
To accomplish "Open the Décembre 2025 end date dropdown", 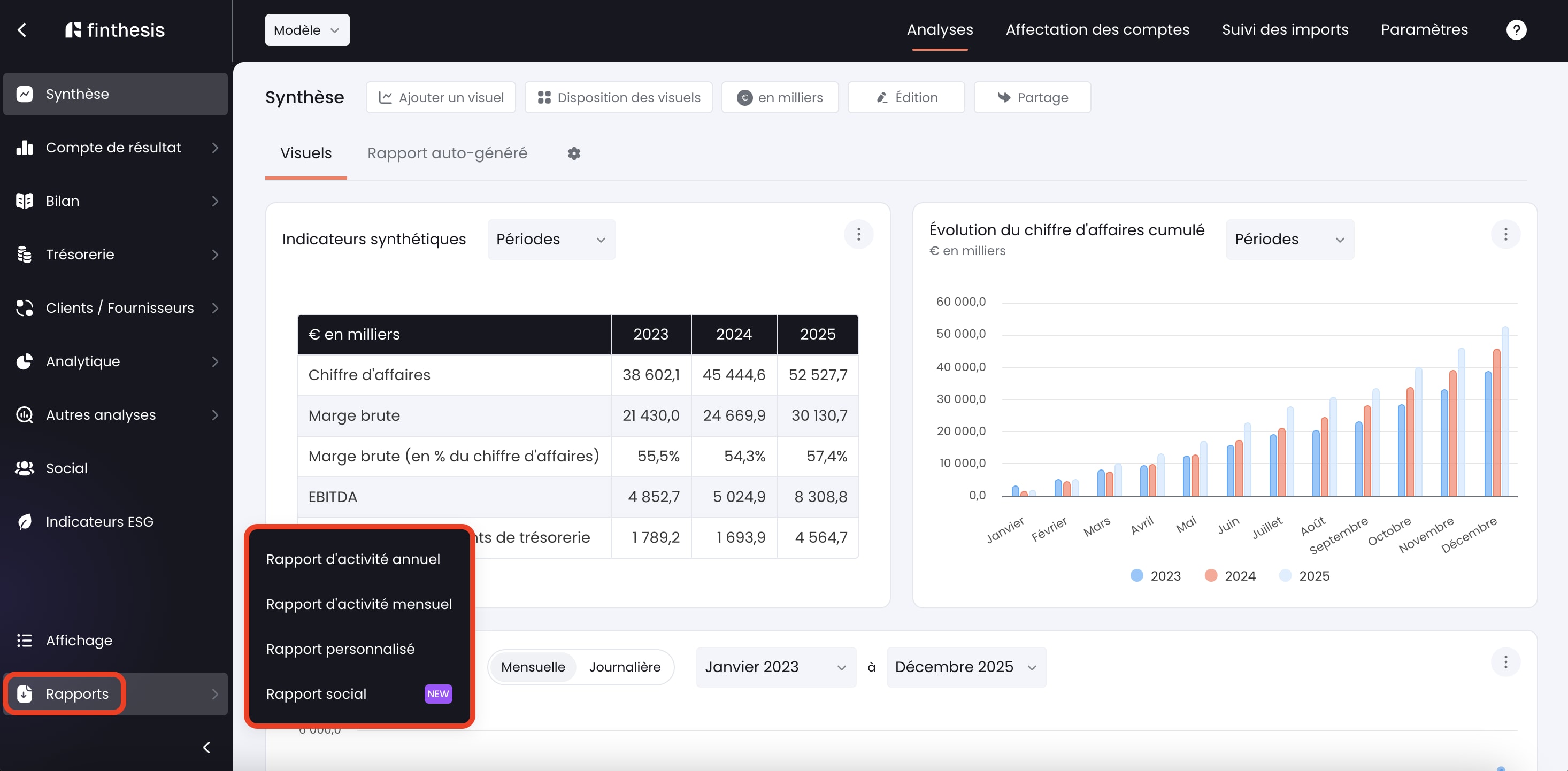I will pyautogui.click(x=966, y=667).
